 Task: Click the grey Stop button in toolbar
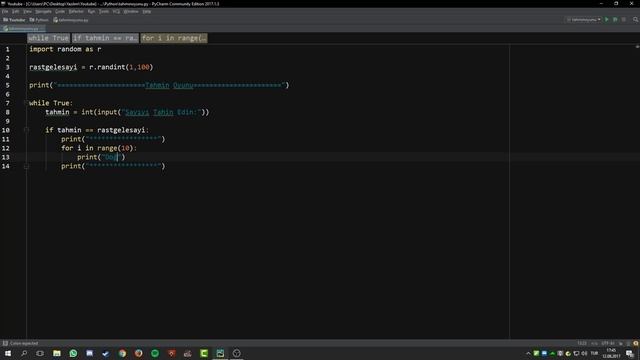(624, 20)
